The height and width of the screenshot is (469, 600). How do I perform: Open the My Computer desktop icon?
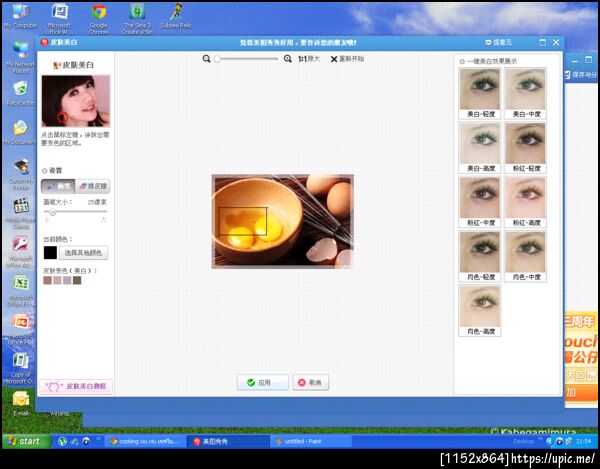point(21,16)
